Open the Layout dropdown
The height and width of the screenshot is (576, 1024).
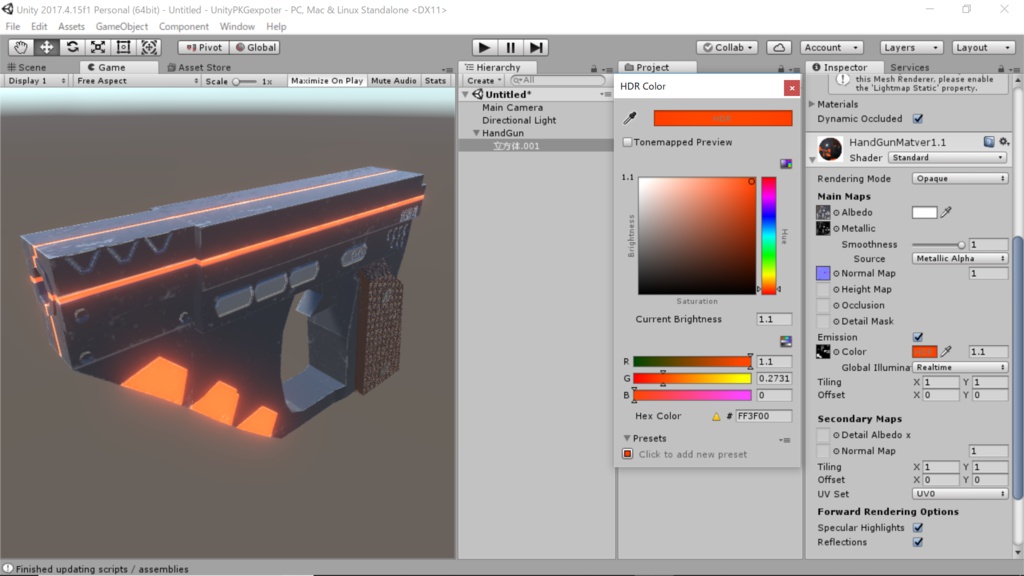(983, 48)
